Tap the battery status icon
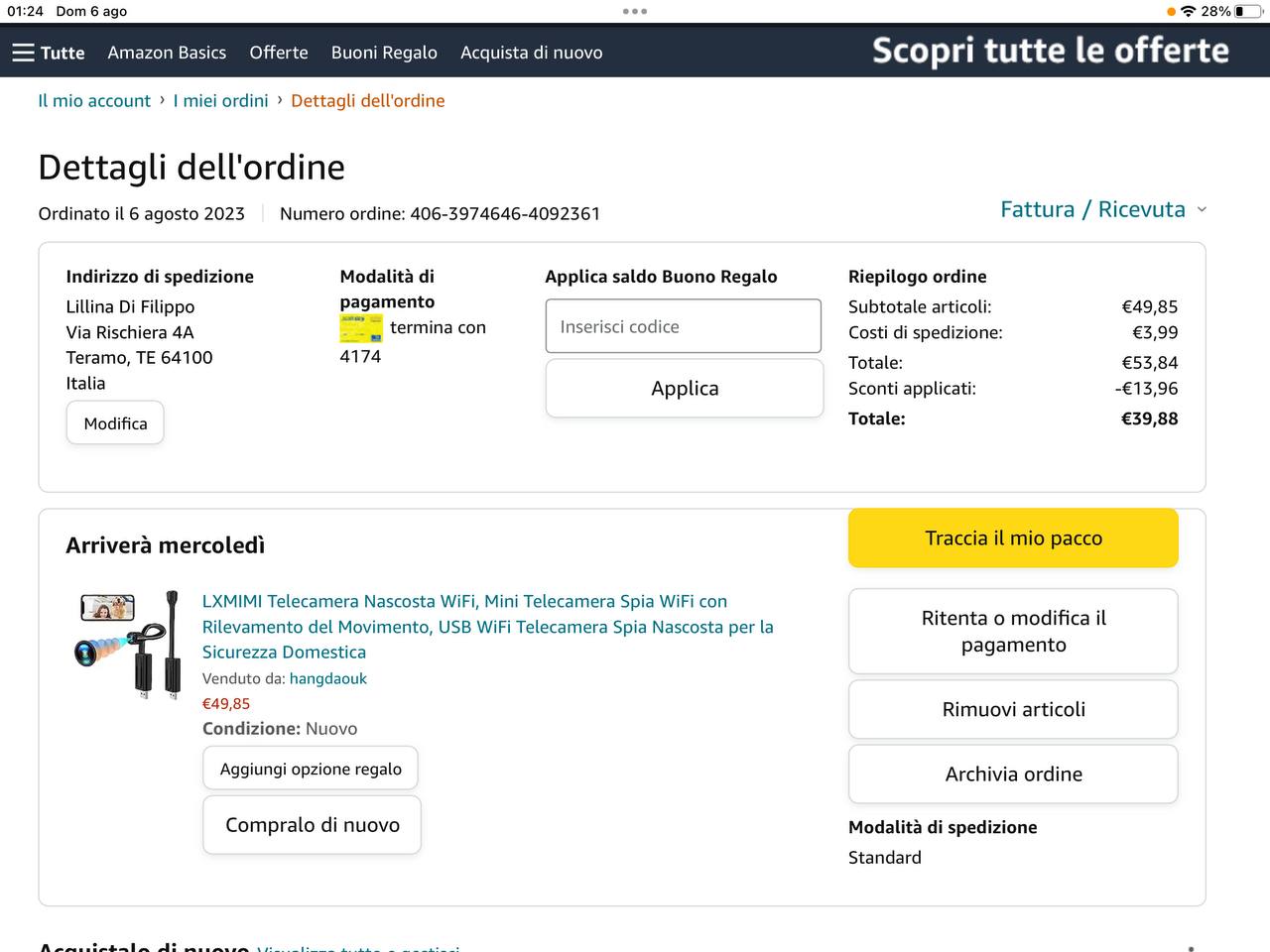This screenshot has width=1270, height=952. tap(1245, 11)
